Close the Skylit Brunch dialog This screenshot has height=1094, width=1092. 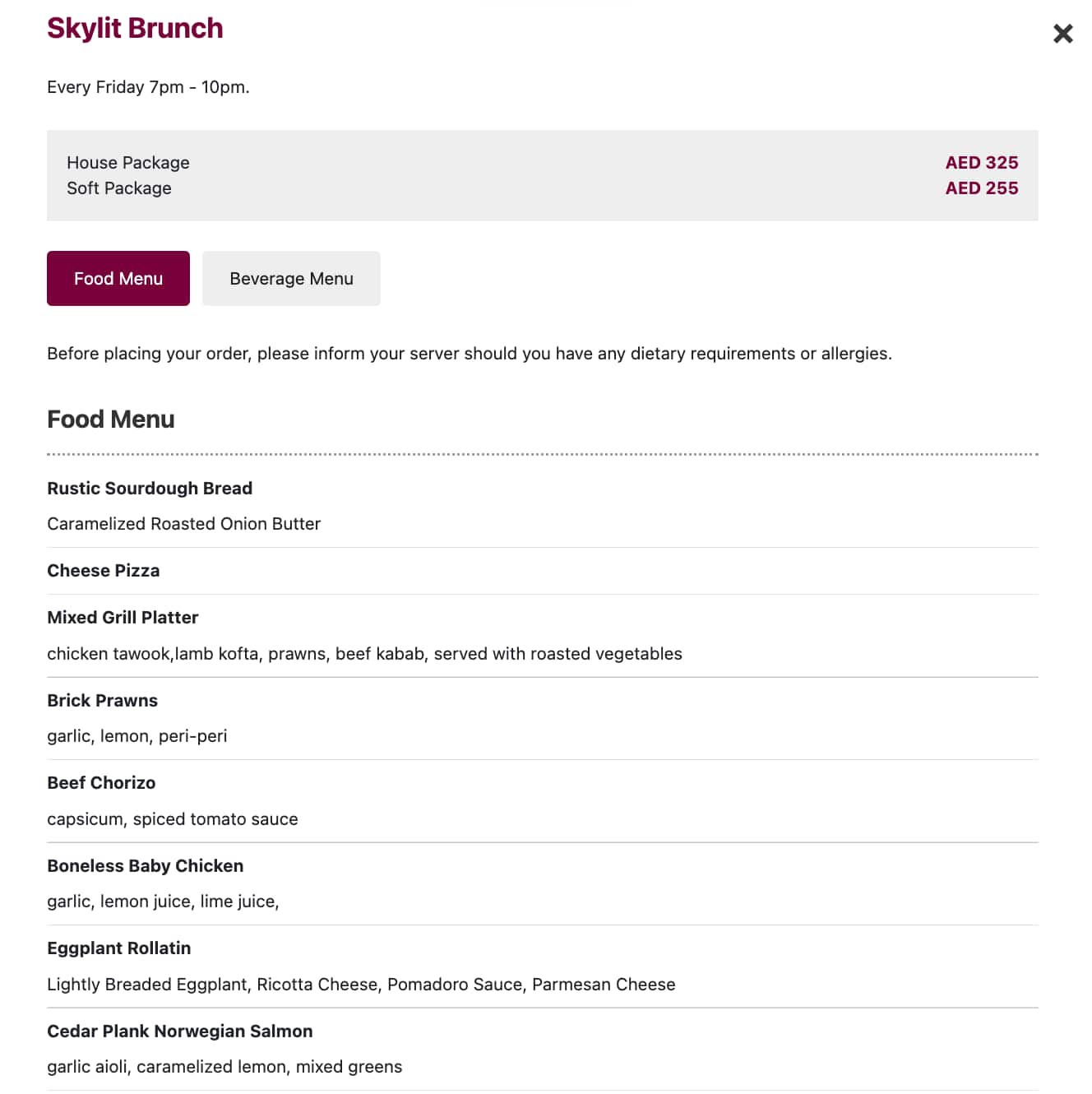(1062, 34)
